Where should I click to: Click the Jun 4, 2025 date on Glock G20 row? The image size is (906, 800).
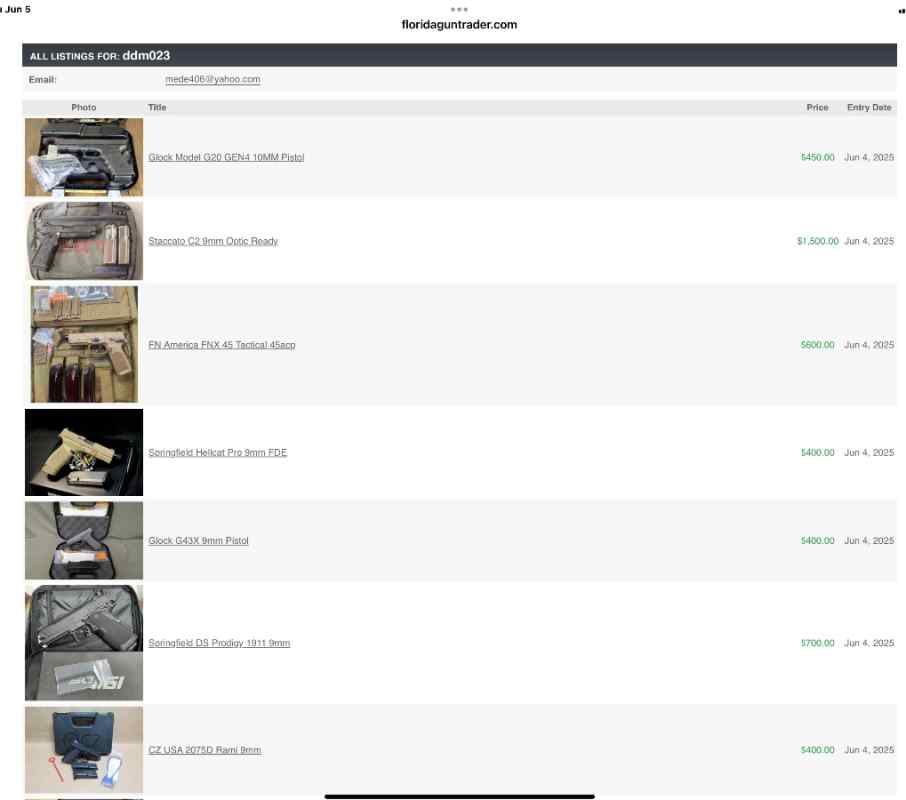(x=869, y=157)
